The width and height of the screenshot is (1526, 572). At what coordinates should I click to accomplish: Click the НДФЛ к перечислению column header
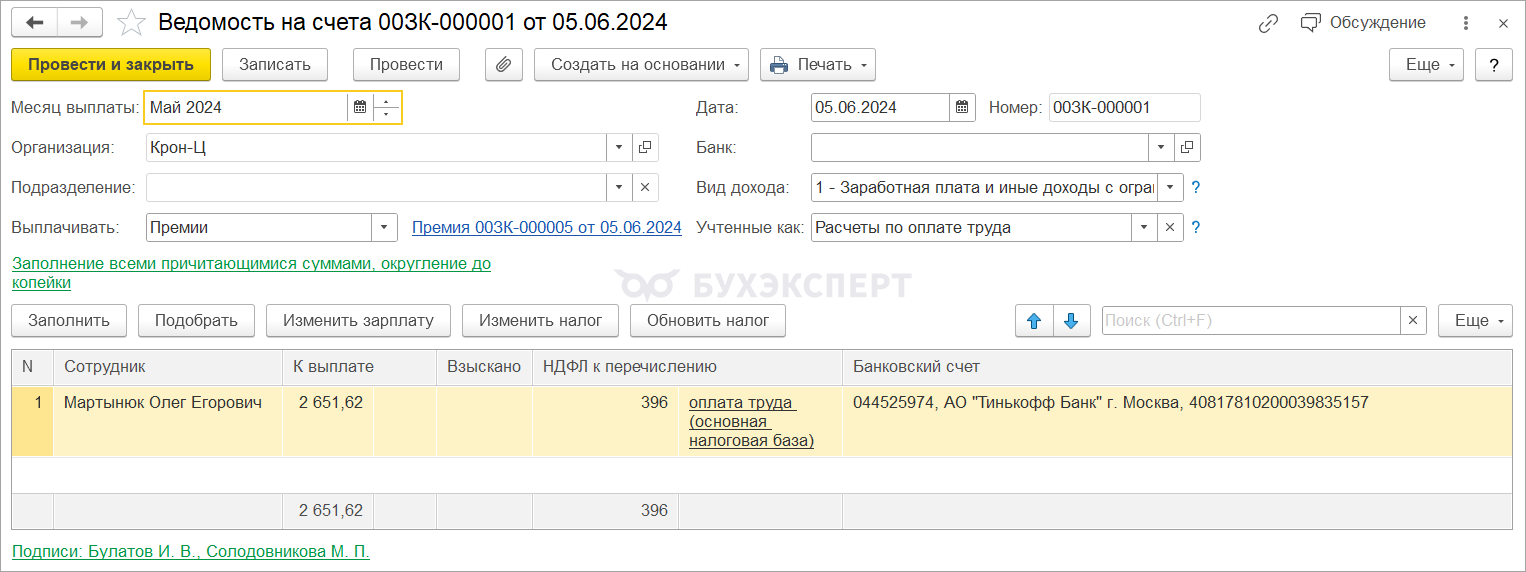[688, 367]
